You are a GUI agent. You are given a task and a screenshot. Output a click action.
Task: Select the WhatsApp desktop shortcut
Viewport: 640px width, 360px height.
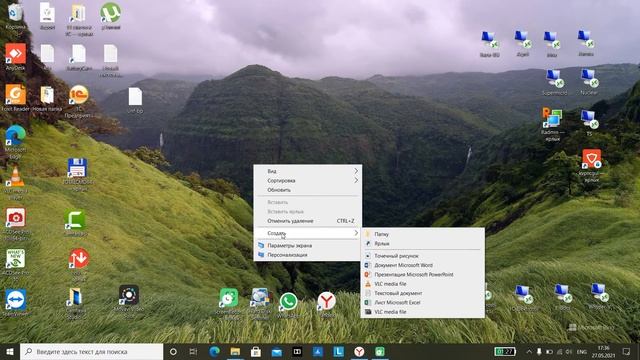pyautogui.click(x=288, y=301)
